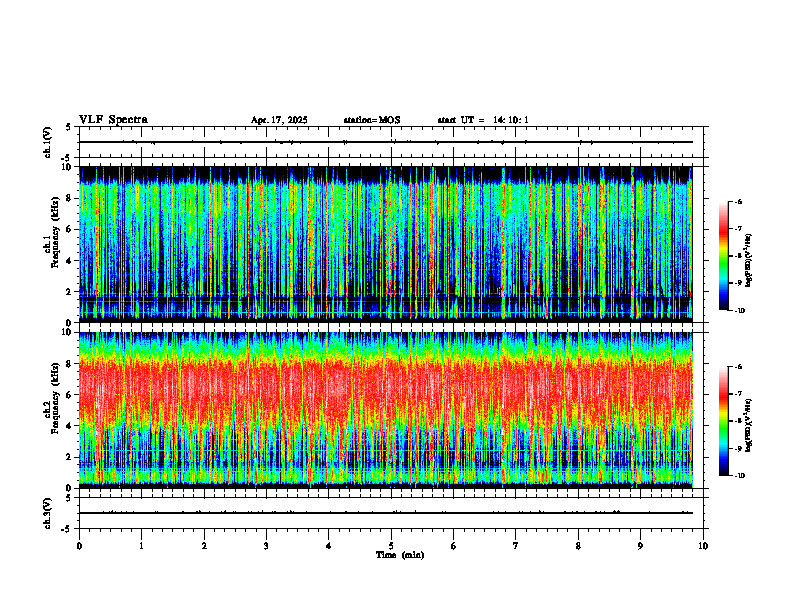This screenshot has height=612, width=792.
Task: Select the date text 'Apr. 17, 2025'
Action: click(x=279, y=120)
